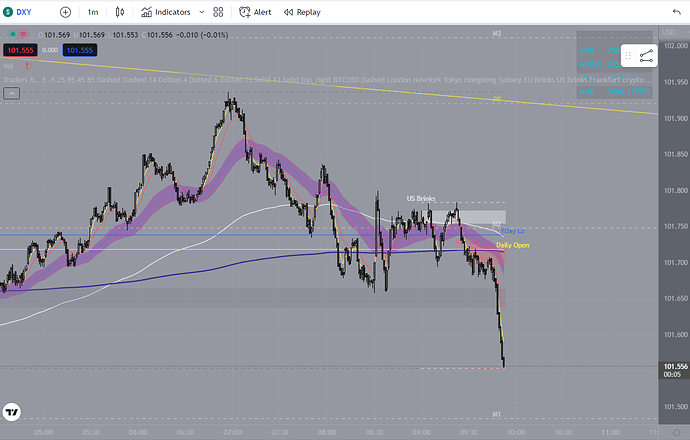
Task: Open the Vol indicator error warning
Action: (27, 66)
